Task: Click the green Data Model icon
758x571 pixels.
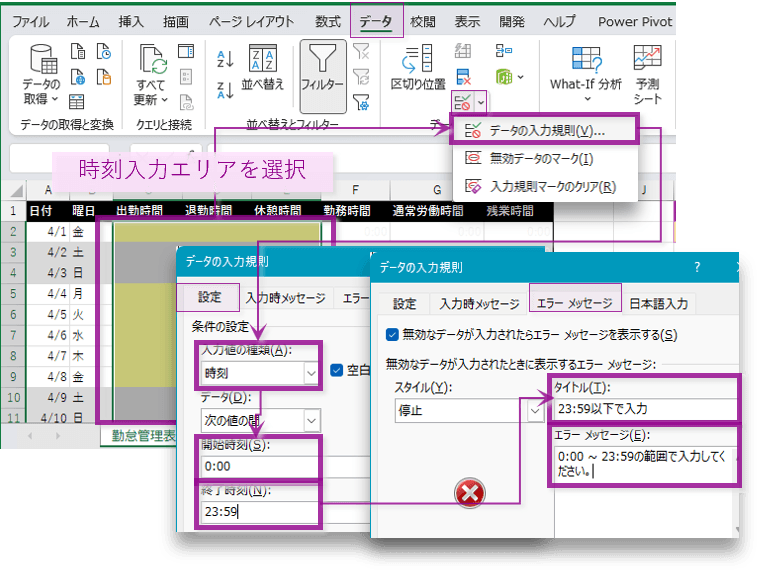Action: 504,77
